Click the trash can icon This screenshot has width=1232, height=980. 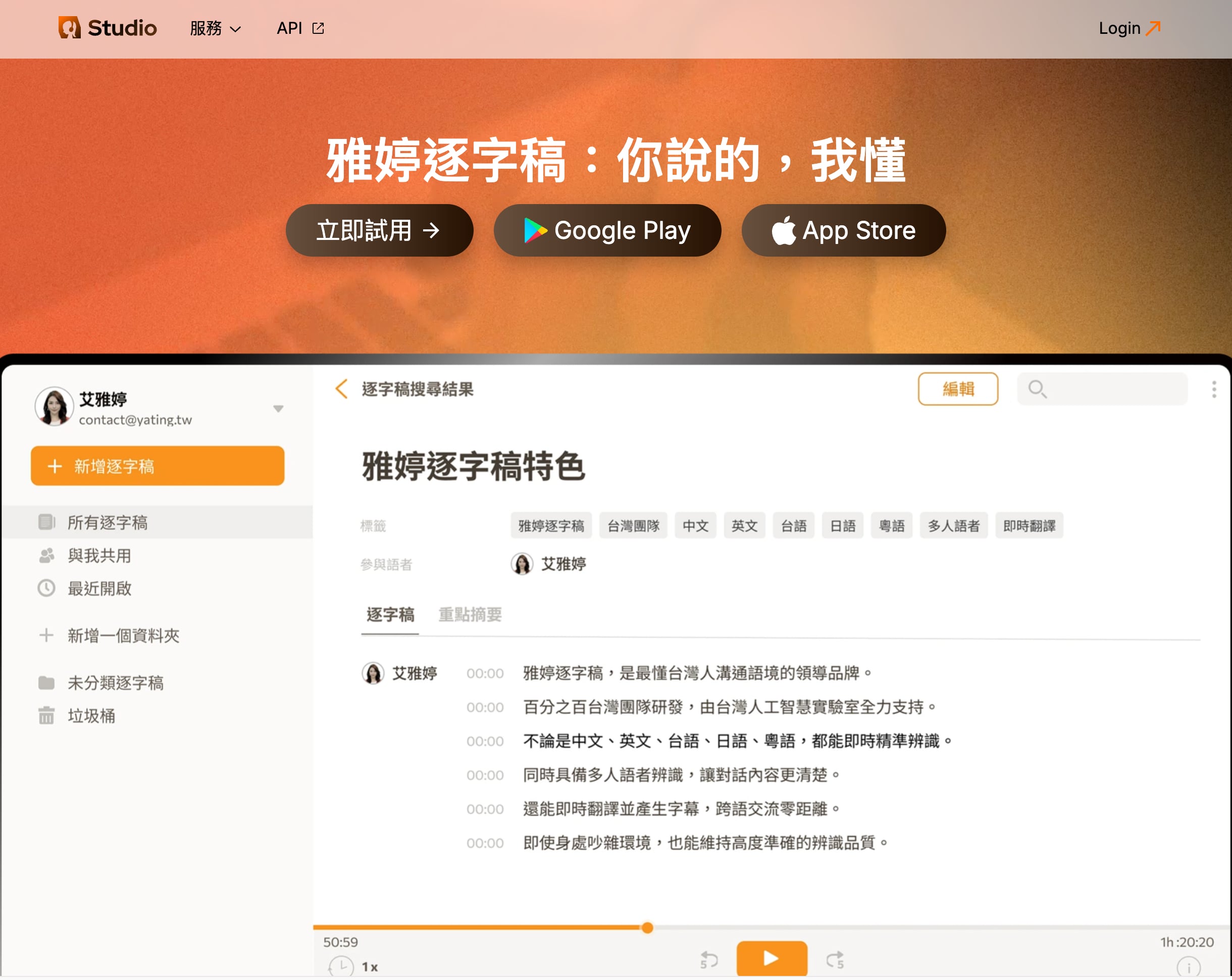46,715
